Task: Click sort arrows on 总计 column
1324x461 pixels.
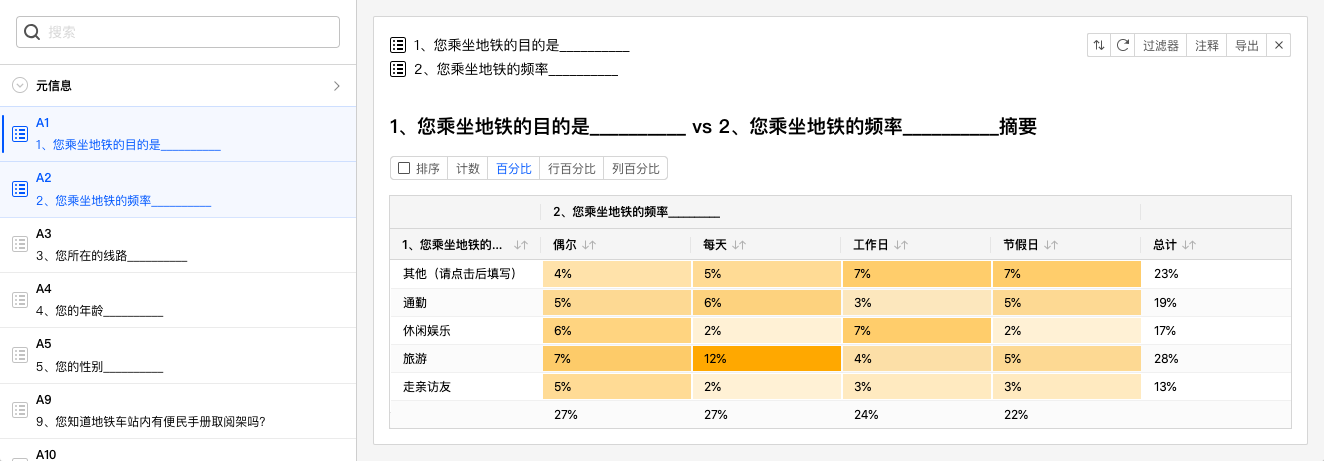Action: click(x=1188, y=245)
